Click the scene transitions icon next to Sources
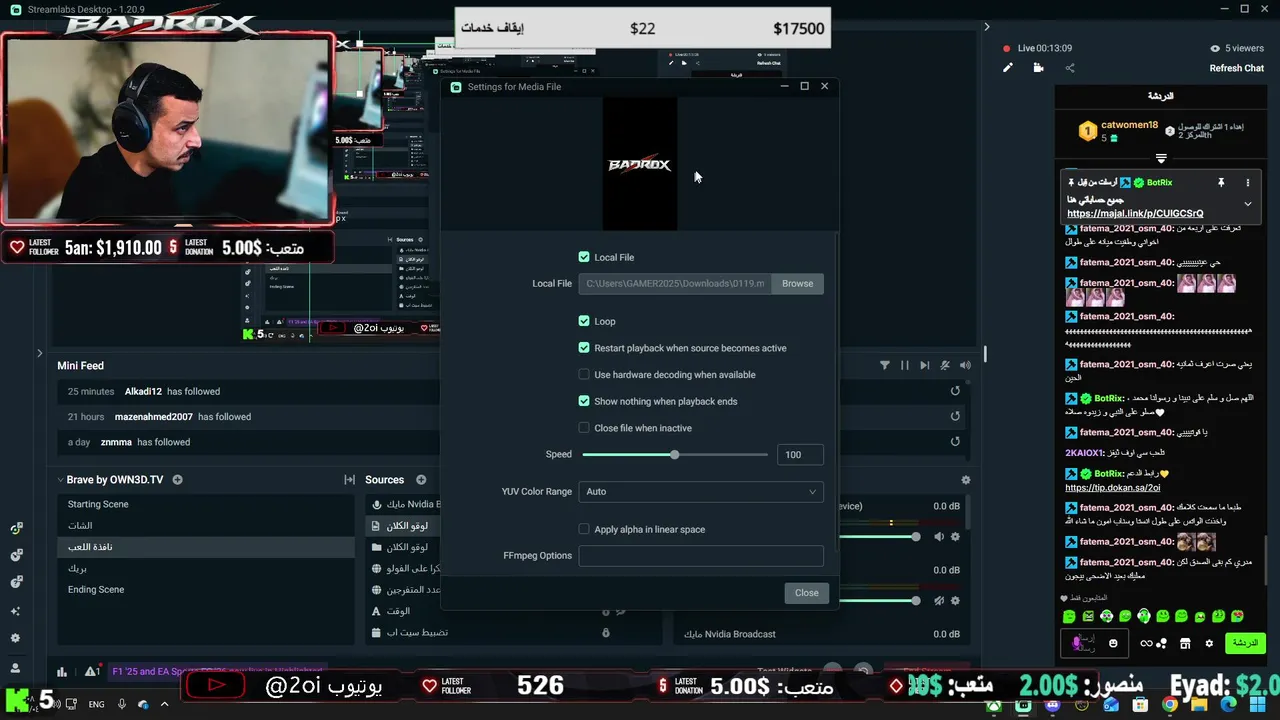Viewport: 1280px width, 720px height. (349, 480)
